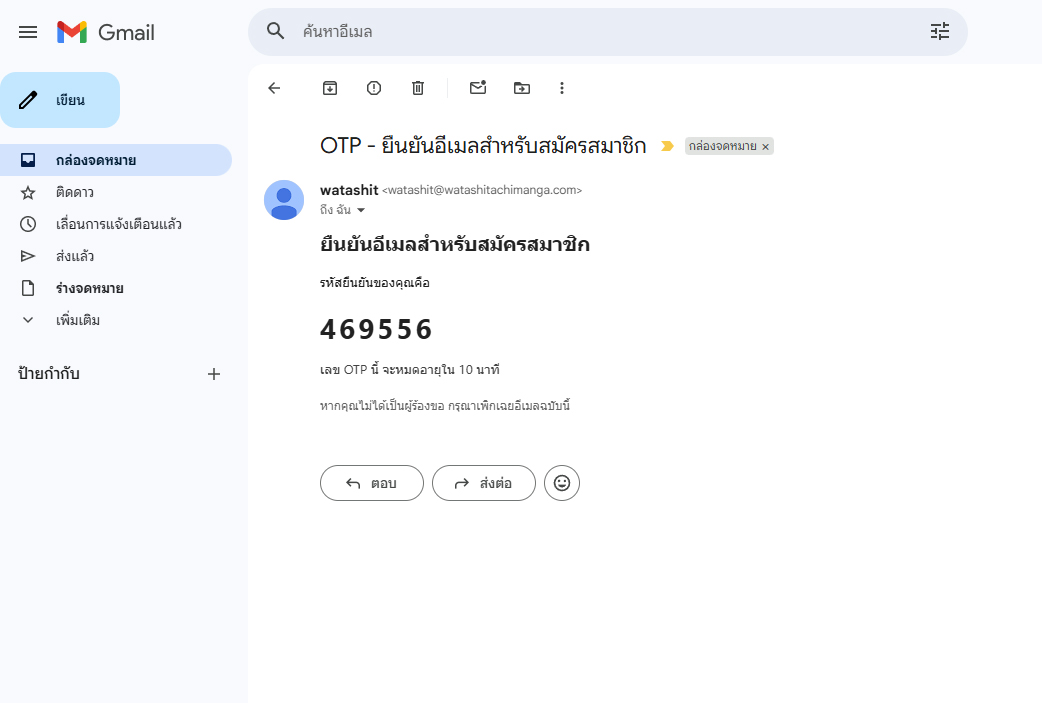Go to the ส่งแล้ว sent folder
Image resolution: width=1042 pixels, height=703 pixels.
pyautogui.click(x=75, y=256)
